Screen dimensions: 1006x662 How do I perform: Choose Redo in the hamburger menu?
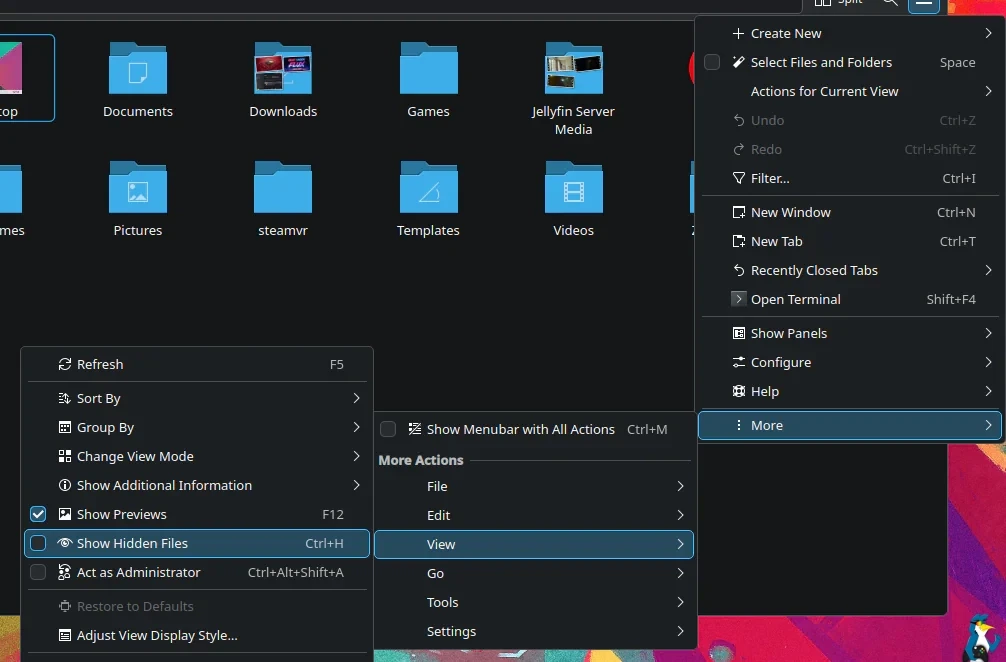click(849, 149)
